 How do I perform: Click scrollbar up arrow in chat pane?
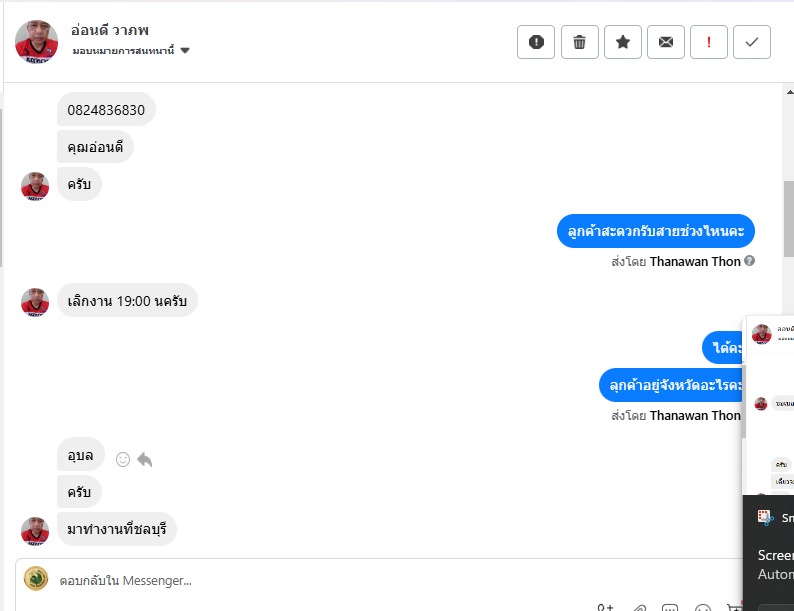789,92
